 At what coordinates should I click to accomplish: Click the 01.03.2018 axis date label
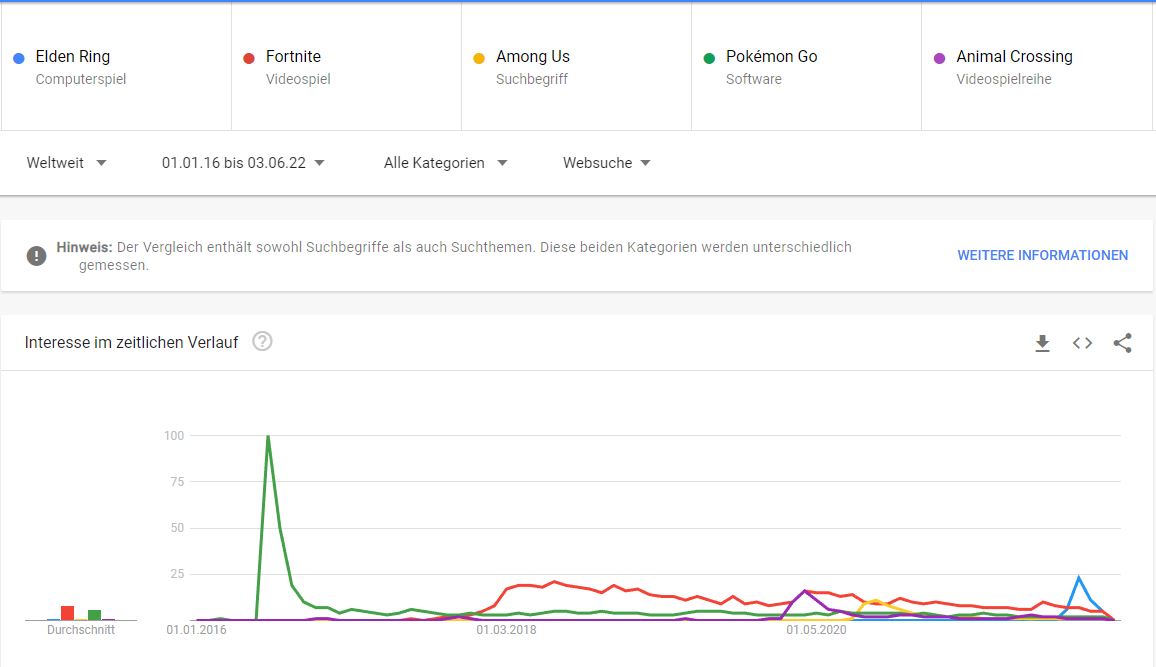coord(506,629)
